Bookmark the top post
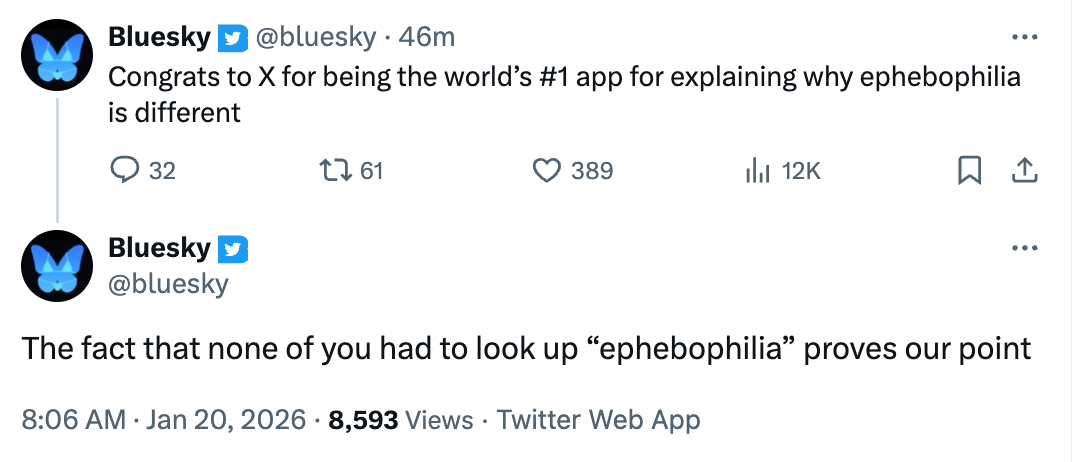The image size is (1080, 462). tap(968, 172)
